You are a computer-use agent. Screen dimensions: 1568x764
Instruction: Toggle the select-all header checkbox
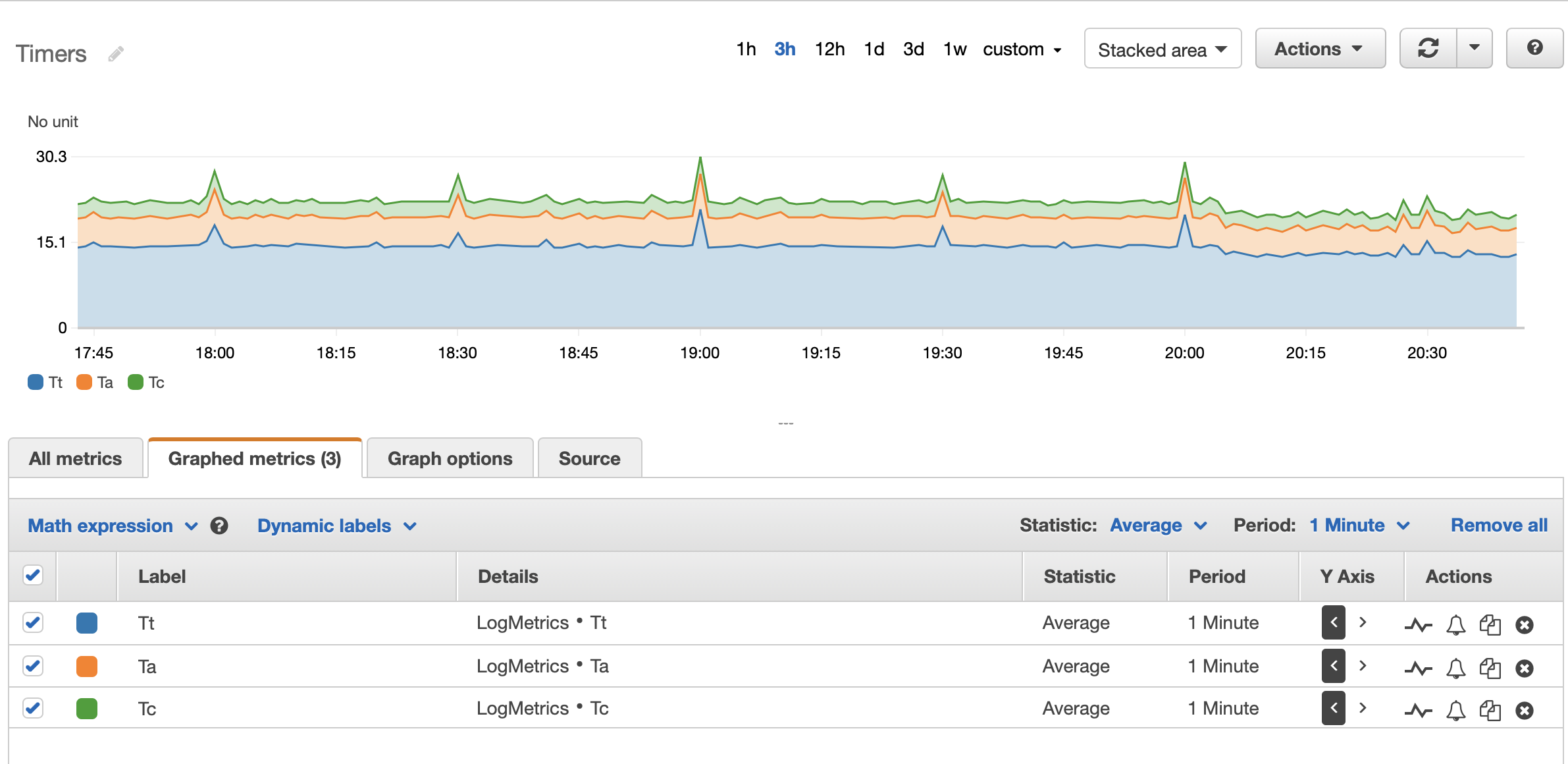[x=33, y=575]
